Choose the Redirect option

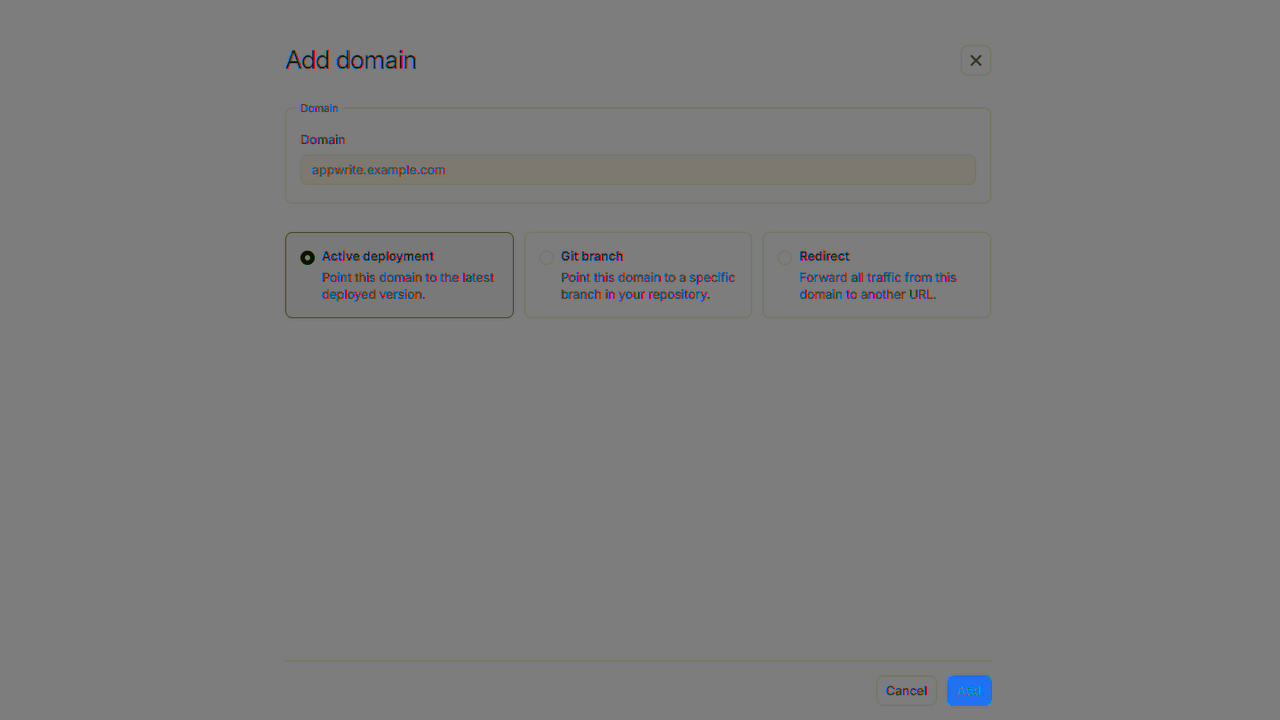[785, 257]
